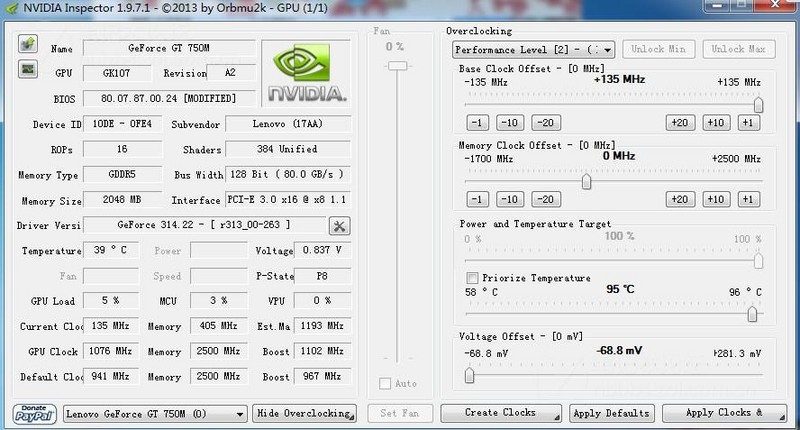The image size is (800, 430).
Task: Click Current Clock value 135 MHz
Action: click(x=111, y=325)
